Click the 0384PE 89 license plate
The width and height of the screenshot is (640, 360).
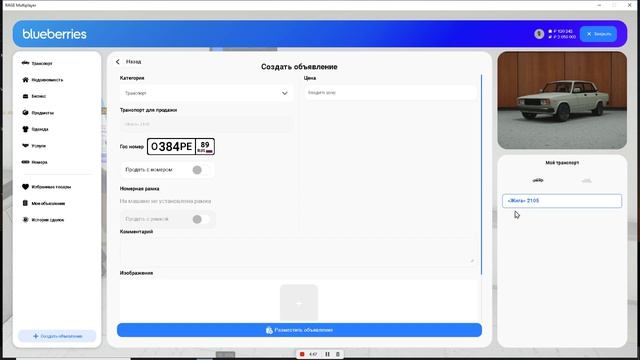pyautogui.click(x=181, y=146)
